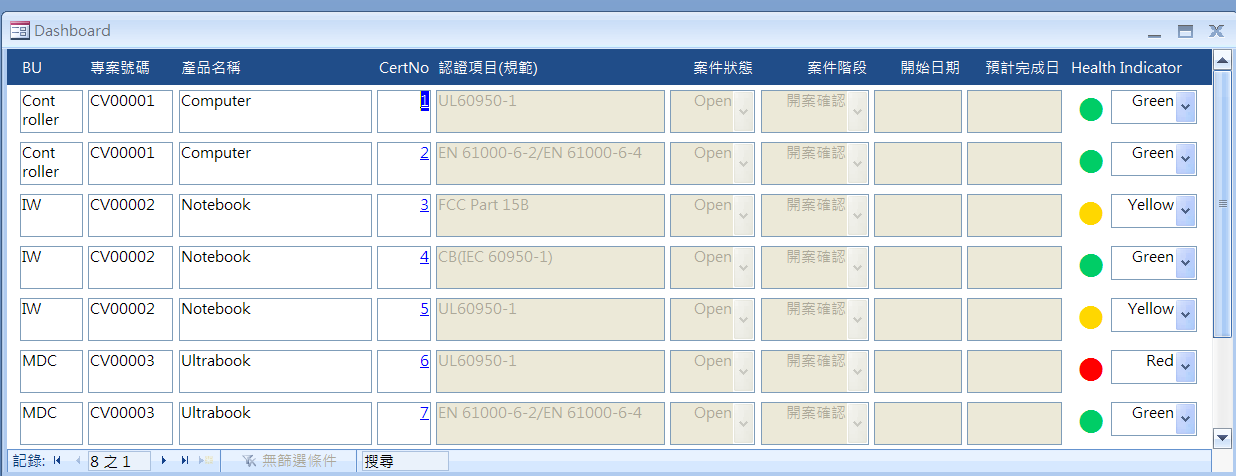Click the Ultrabook product name field for CertNo 6
The width and height of the screenshot is (1236, 476).
pyautogui.click(x=274, y=371)
